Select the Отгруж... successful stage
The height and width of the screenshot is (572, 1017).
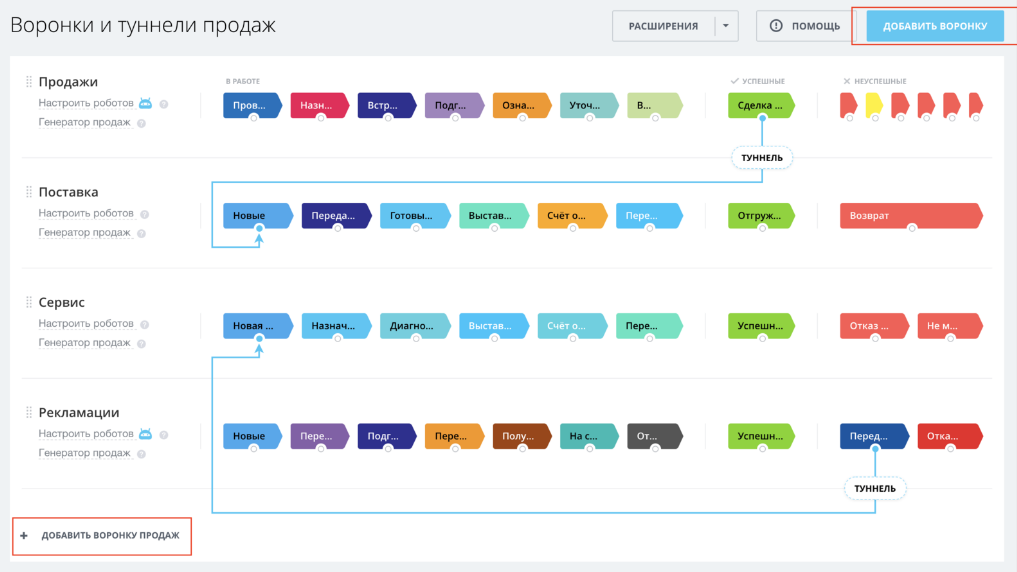pyautogui.click(x=761, y=215)
